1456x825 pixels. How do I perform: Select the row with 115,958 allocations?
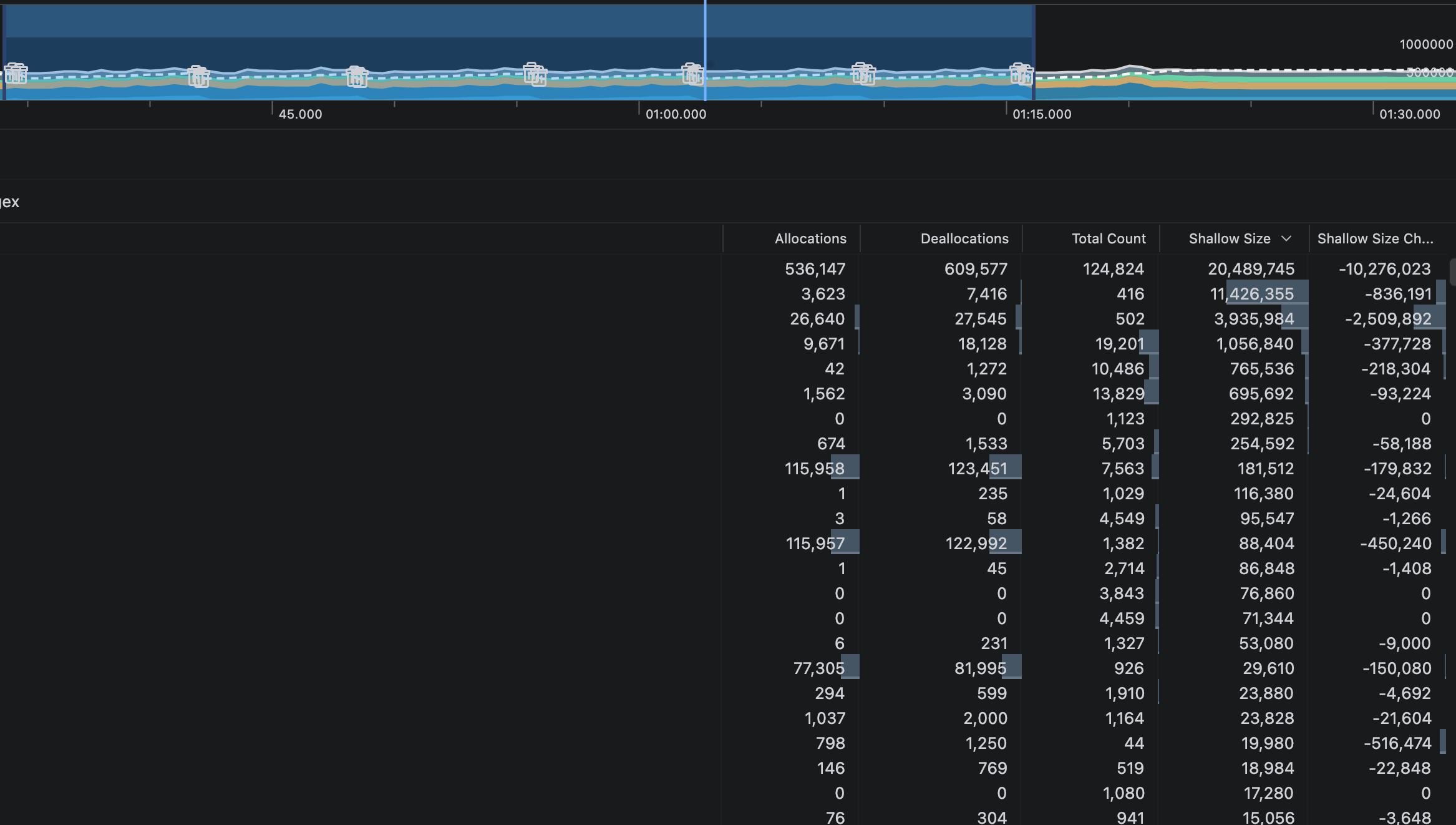point(814,469)
